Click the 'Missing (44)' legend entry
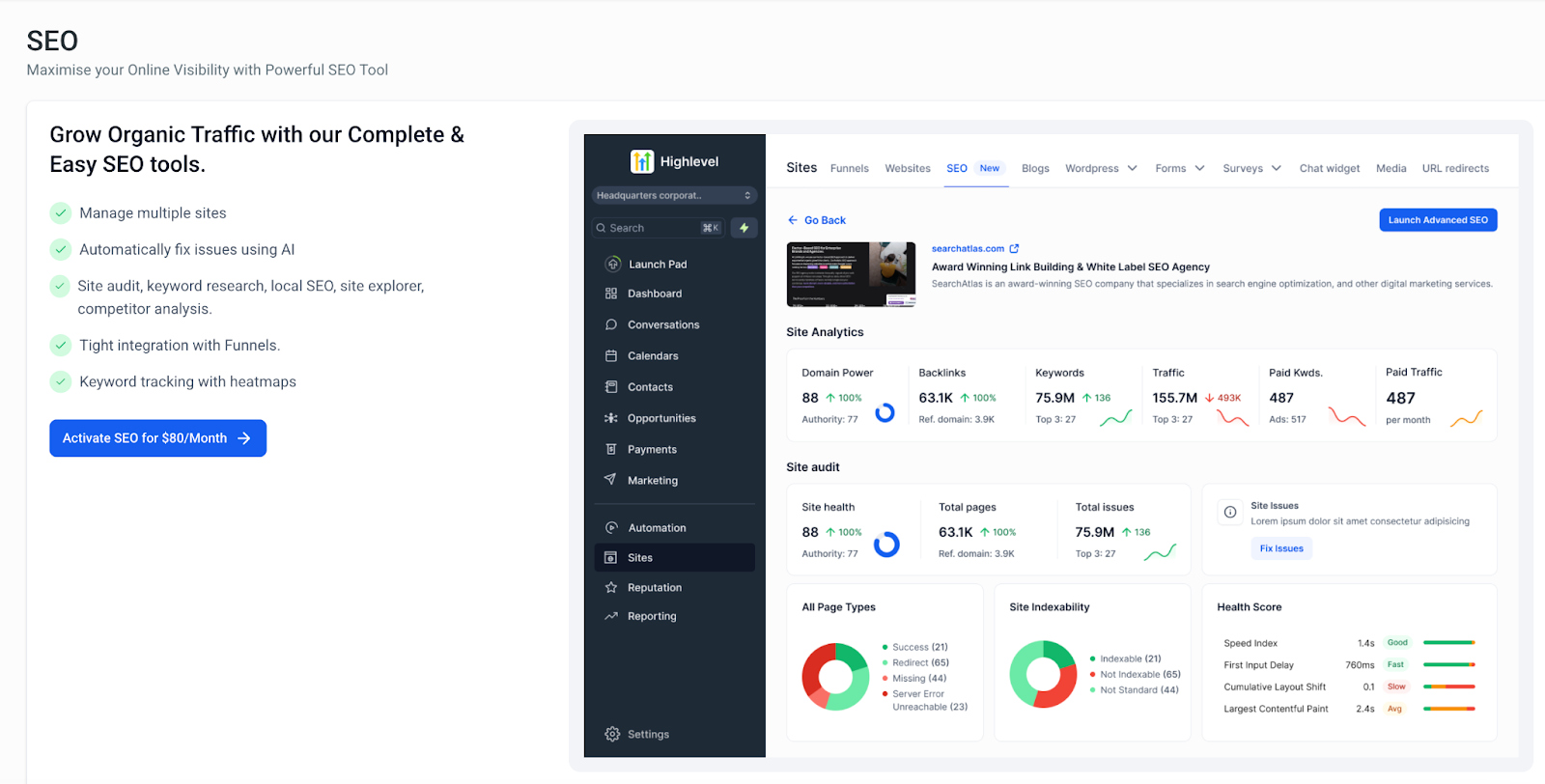1545x784 pixels. 914,678
